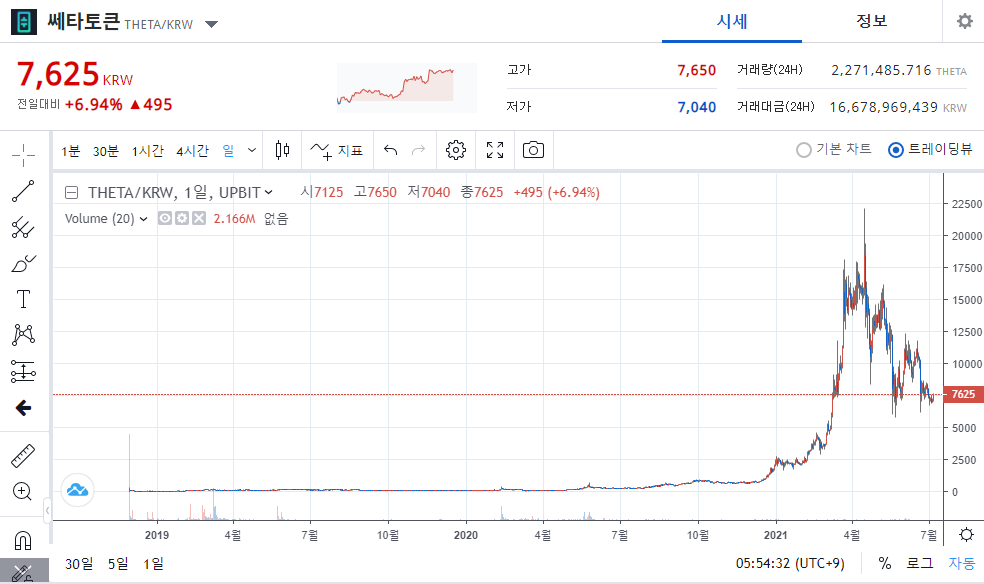Click the 2.166M volume value
Viewport: 984px width, 584px height.
(x=234, y=219)
